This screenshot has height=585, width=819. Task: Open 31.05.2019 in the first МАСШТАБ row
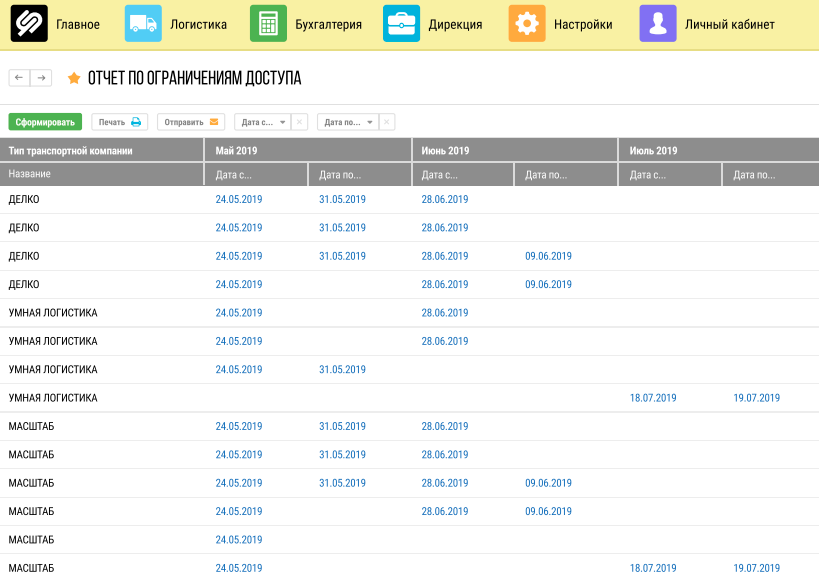click(x=342, y=426)
